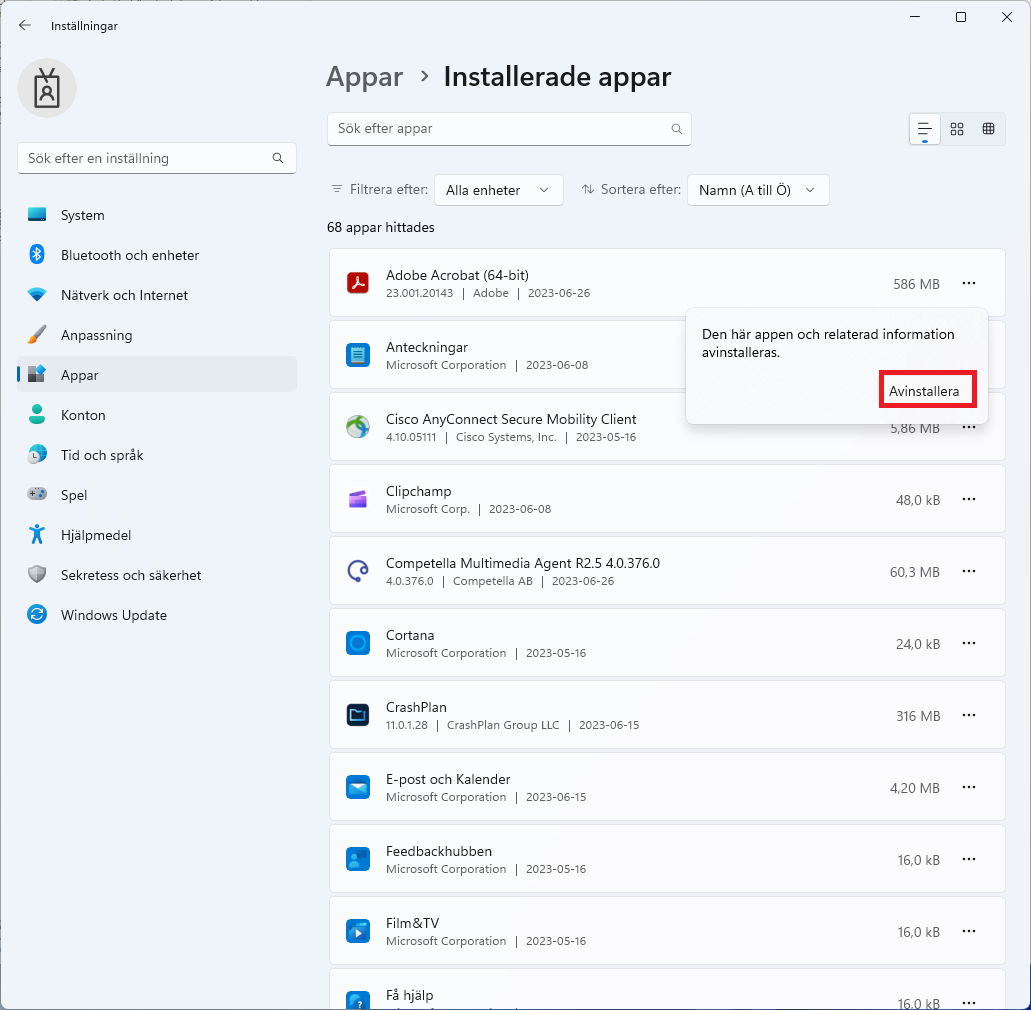Click the 316 MB size of CrashPlan
Screen dimensions: 1031x1010
point(918,716)
